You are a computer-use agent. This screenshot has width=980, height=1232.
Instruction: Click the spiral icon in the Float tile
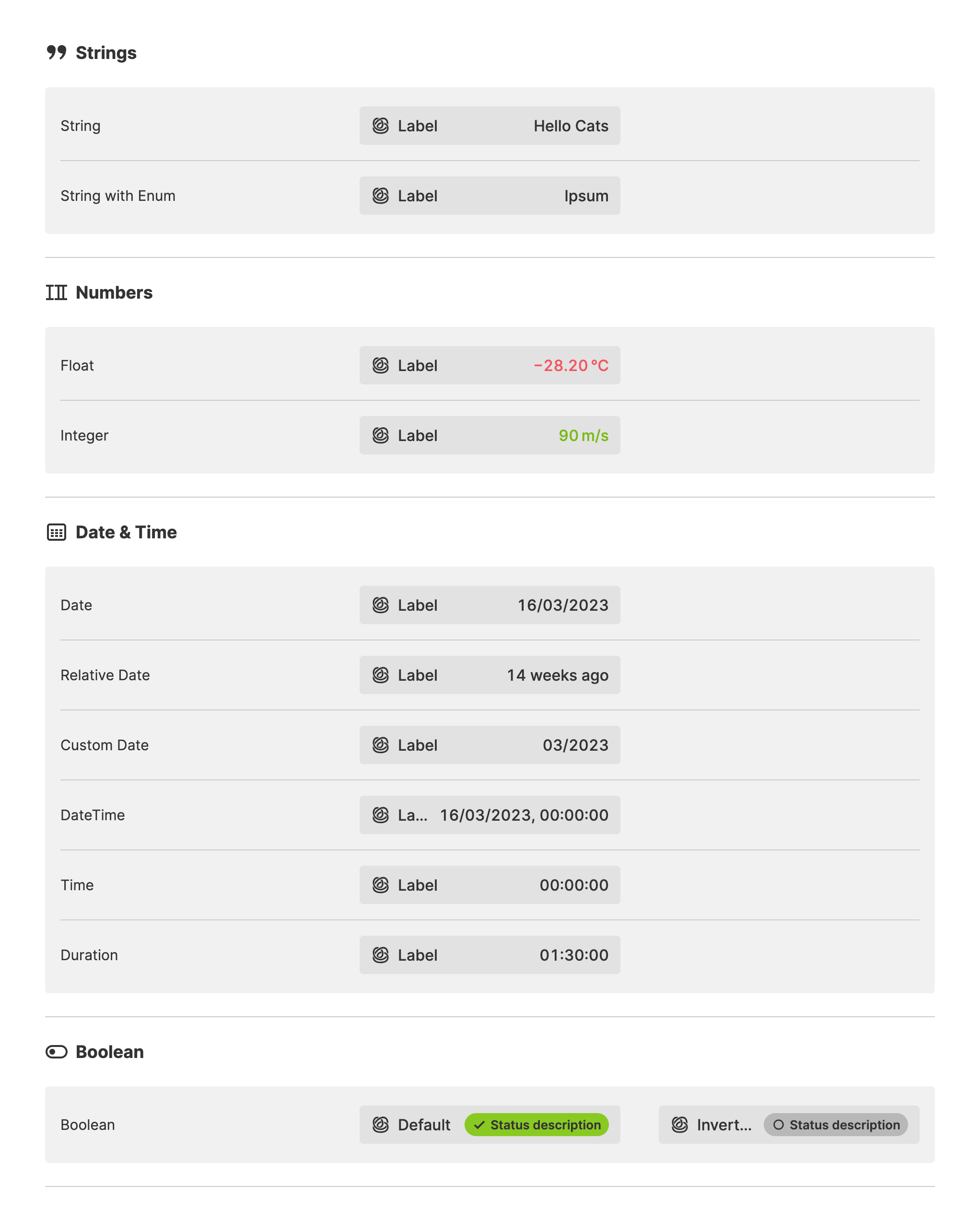click(x=381, y=365)
